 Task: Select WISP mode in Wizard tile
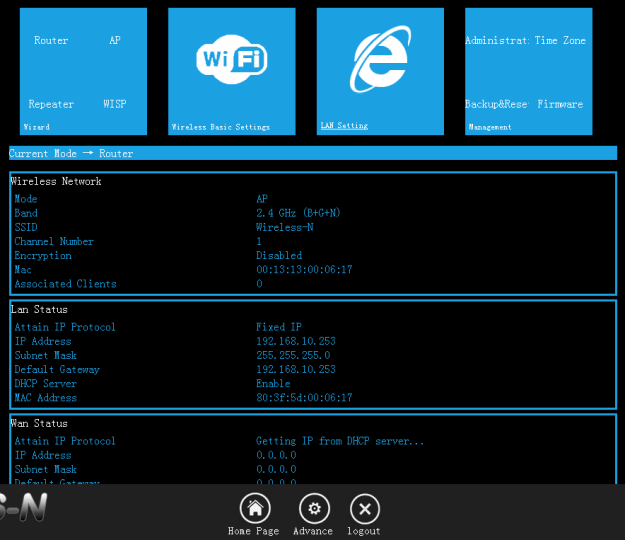click(x=115, y=104)
